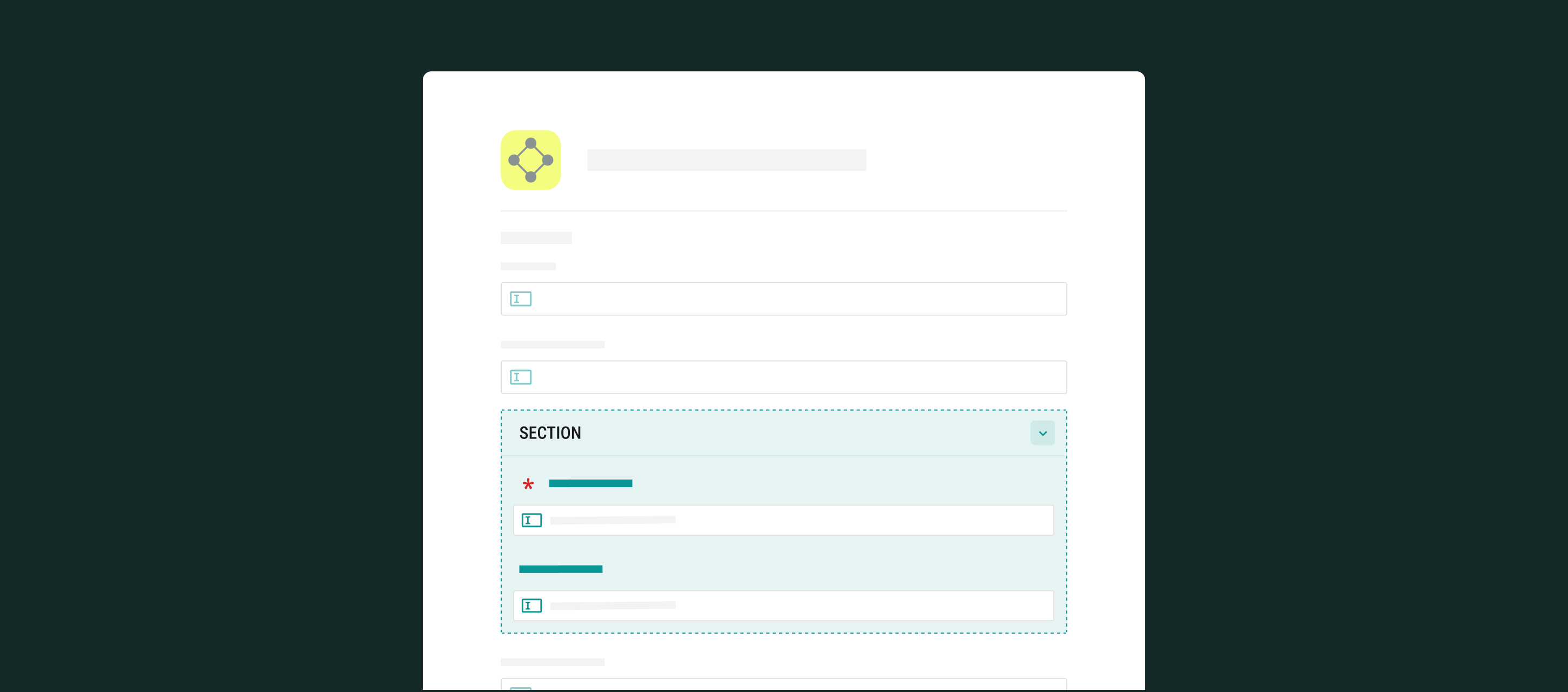The width and height of the screenshot is (1568, 692).
Task: Click the text icon in the required section field
Action: [531, 521]
